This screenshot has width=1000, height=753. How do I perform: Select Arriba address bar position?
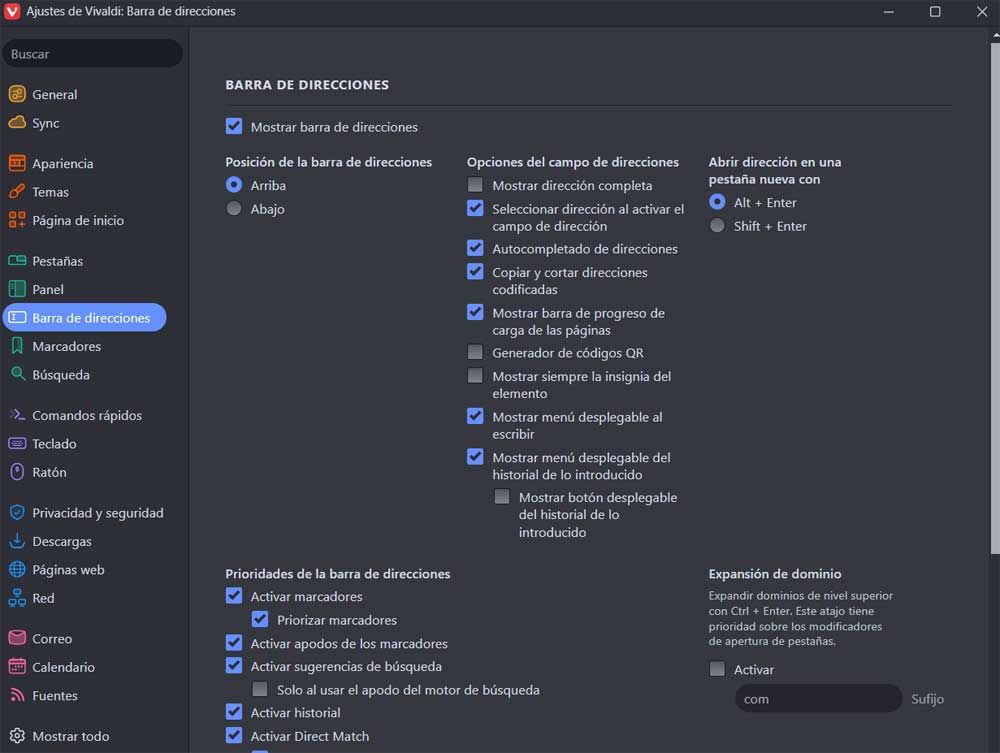[234, 185]
